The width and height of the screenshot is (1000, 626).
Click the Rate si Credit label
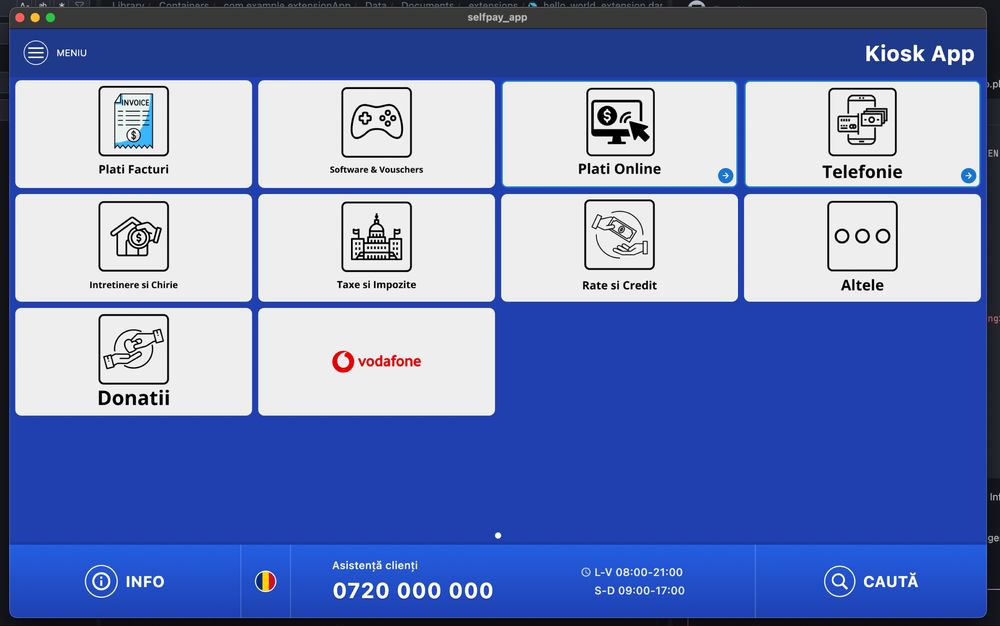tap(619, 286)
